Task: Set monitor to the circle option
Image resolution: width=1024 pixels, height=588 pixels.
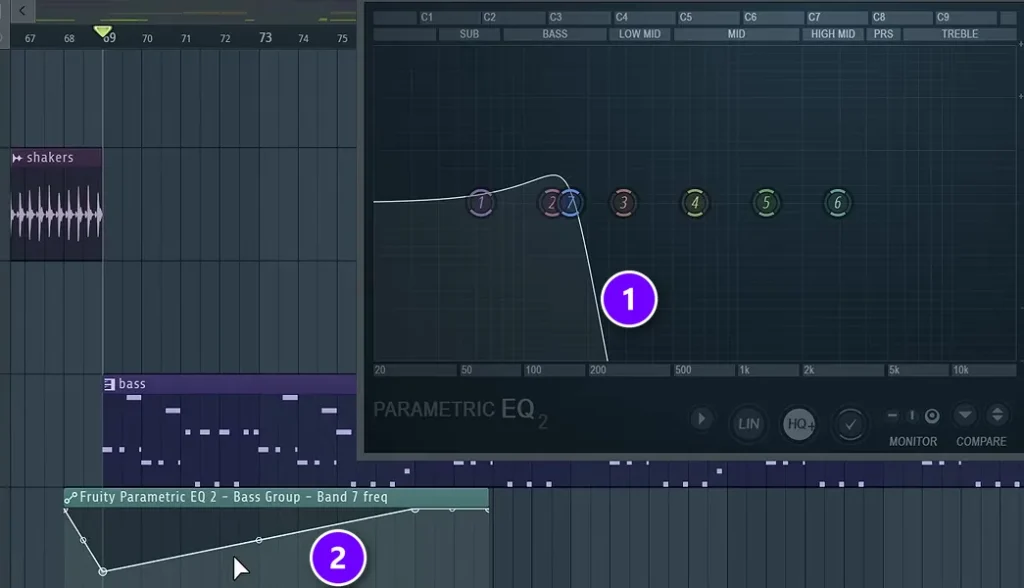Action: [x=932, y=416]
